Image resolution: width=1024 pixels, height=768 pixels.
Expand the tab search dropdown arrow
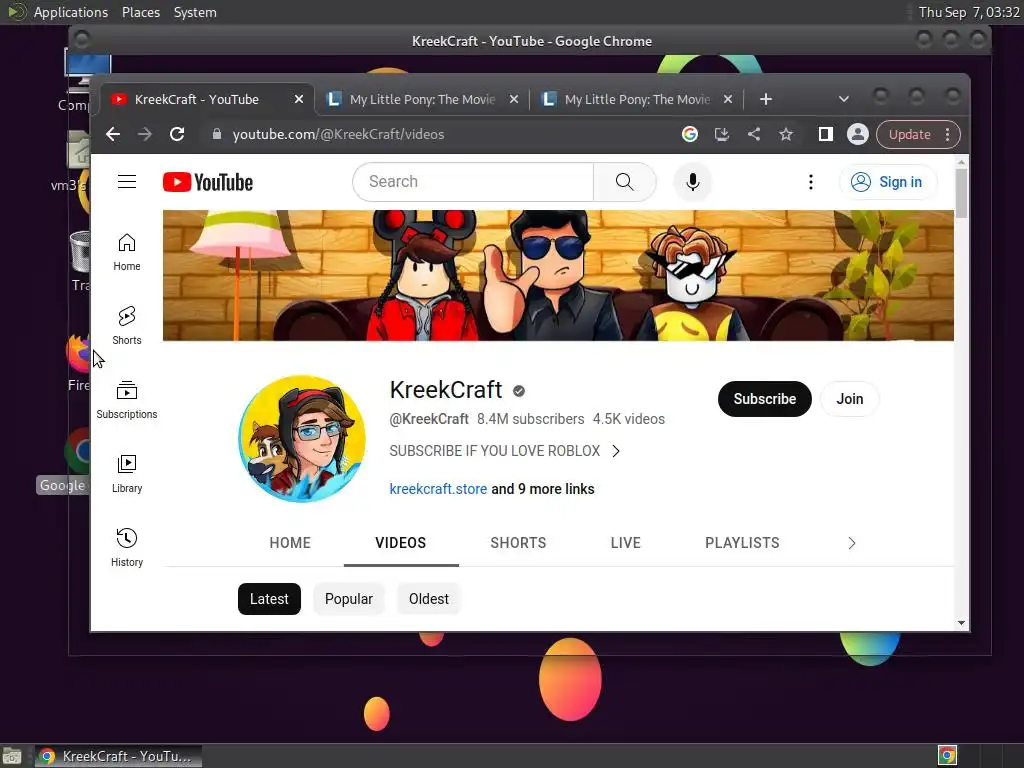point(844,99)
